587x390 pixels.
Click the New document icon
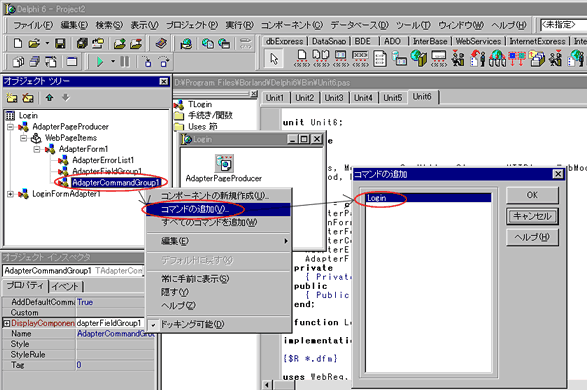pyautogui.click(x=18, y=44)
